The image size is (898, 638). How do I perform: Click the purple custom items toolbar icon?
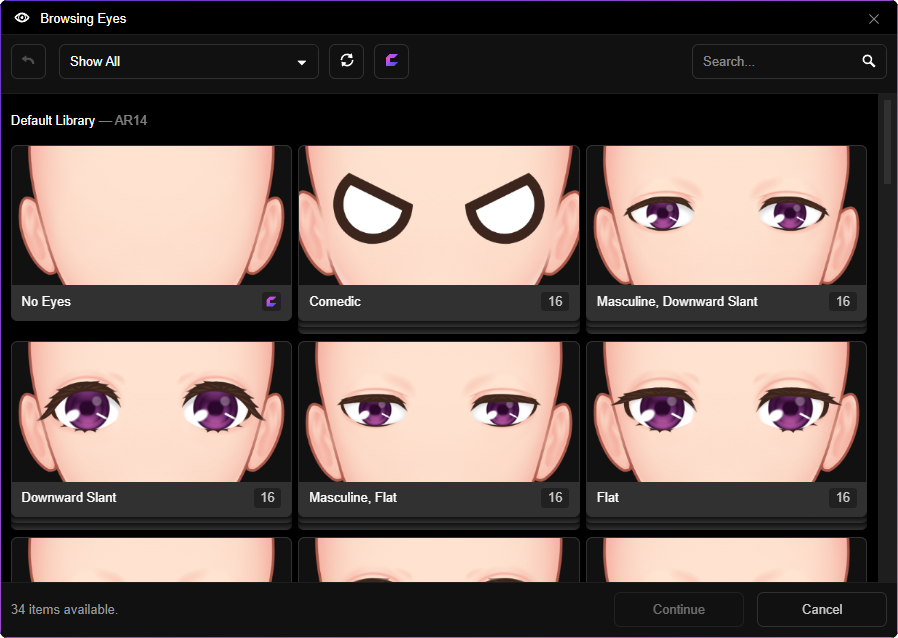click(391, 61)
